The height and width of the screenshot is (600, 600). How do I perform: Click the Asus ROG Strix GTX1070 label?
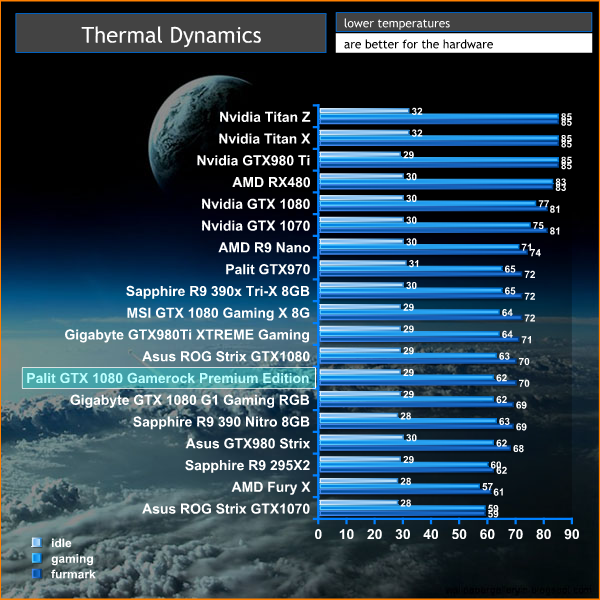click(x=226, y=509)
